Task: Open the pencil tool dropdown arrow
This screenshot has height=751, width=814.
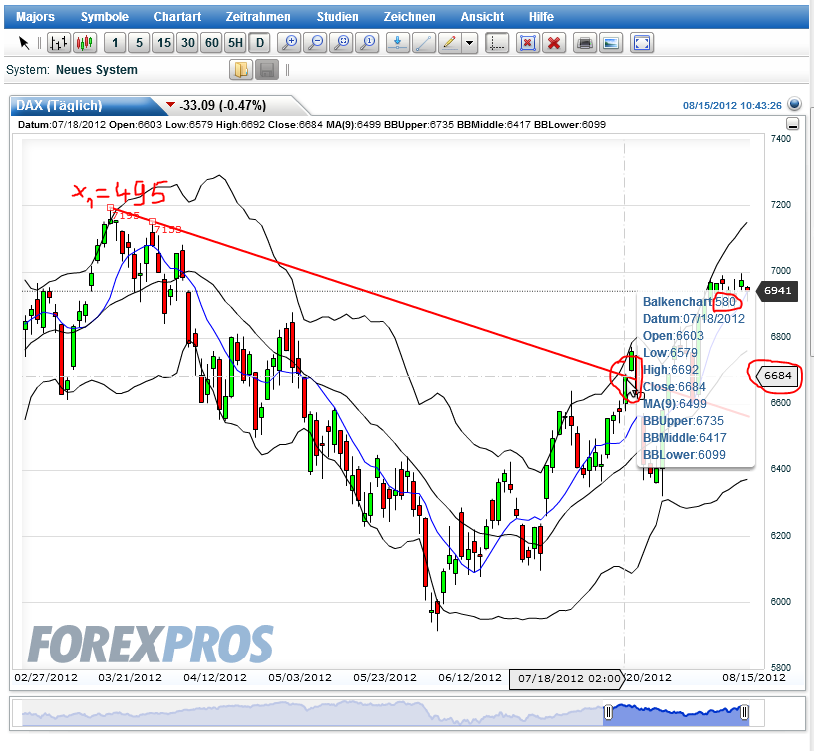Action: [x=470, y=43]
